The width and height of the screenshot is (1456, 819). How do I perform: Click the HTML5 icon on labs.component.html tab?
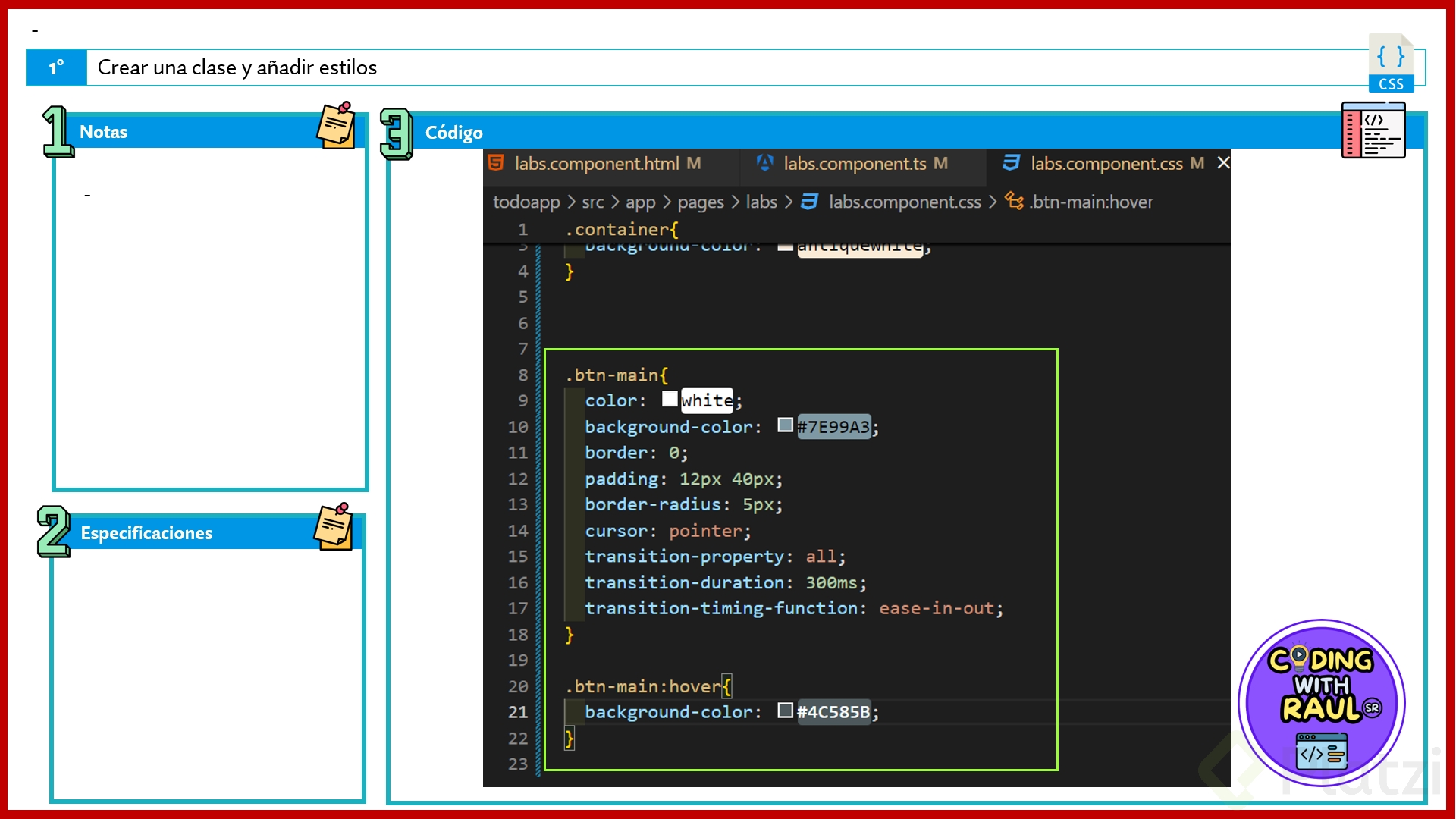496,163
